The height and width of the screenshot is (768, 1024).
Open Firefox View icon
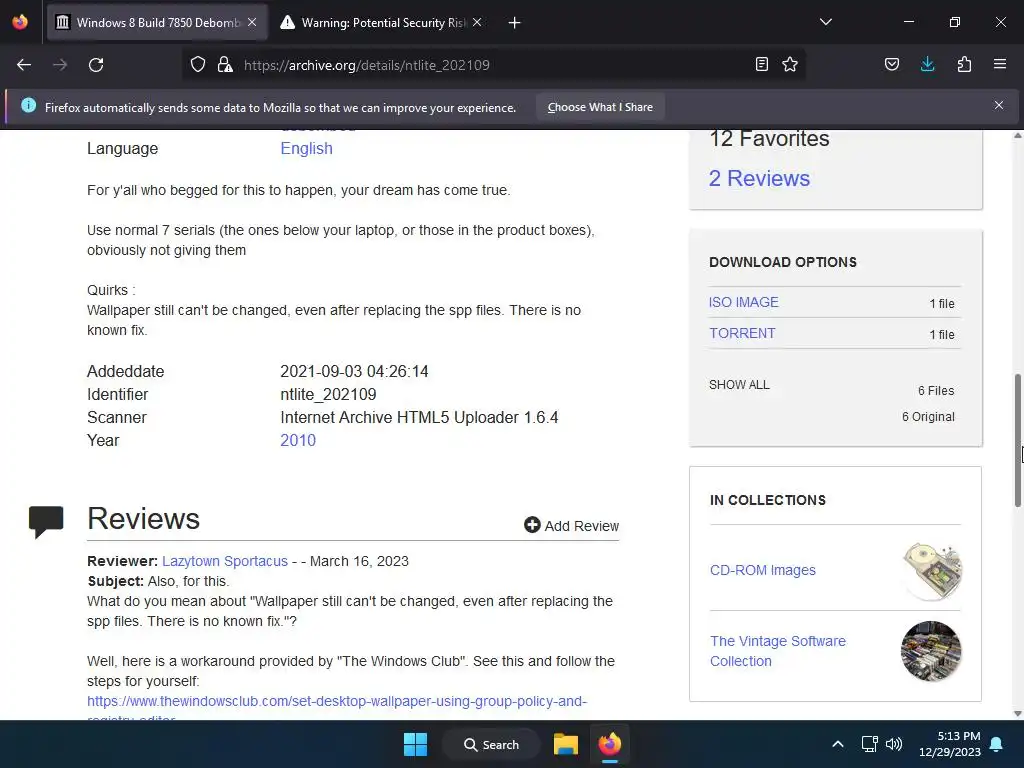coord(20,22)
